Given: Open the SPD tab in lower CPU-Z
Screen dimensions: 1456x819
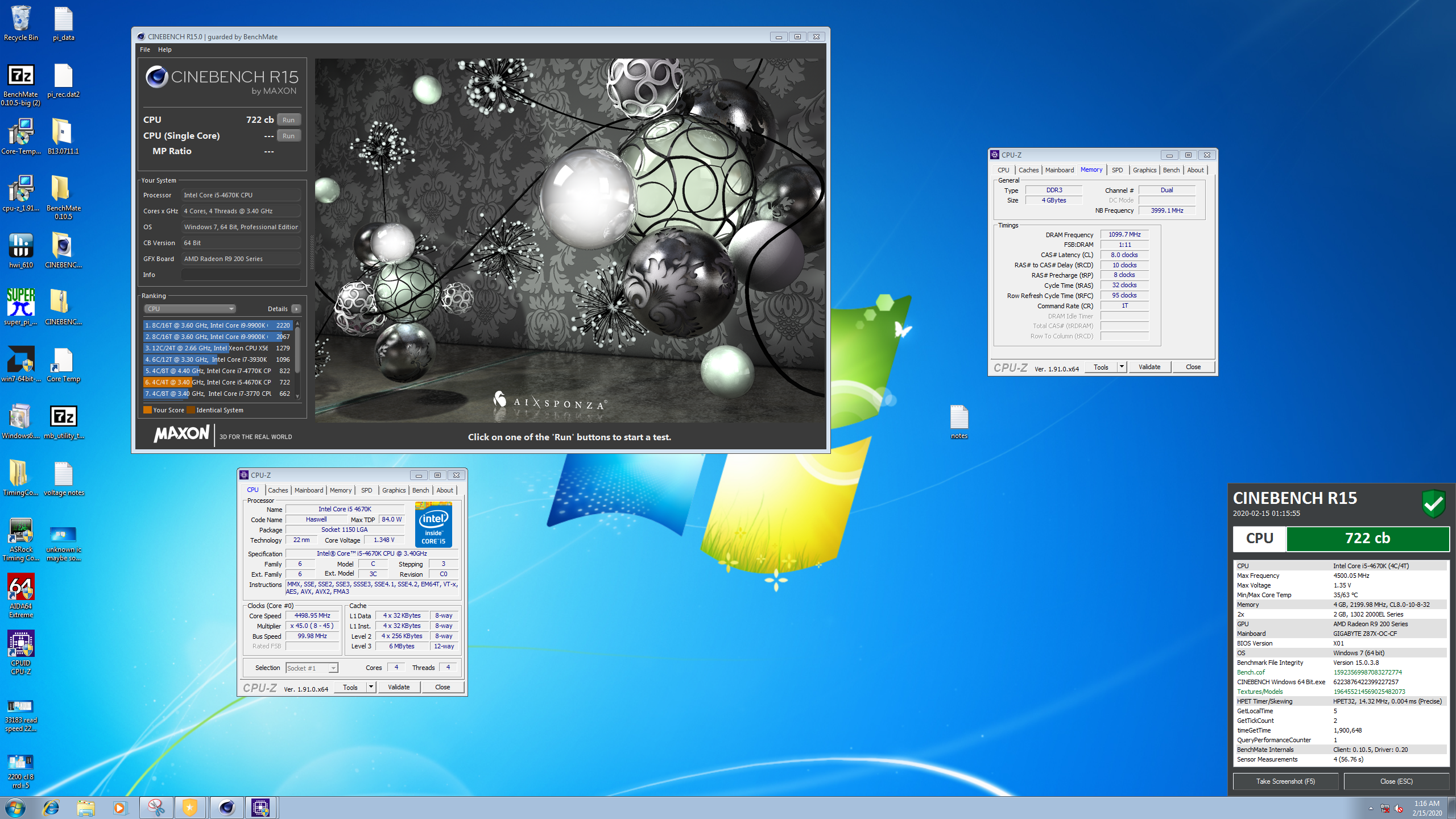Looking at the screenshot, I should click(x=367, y=490).
